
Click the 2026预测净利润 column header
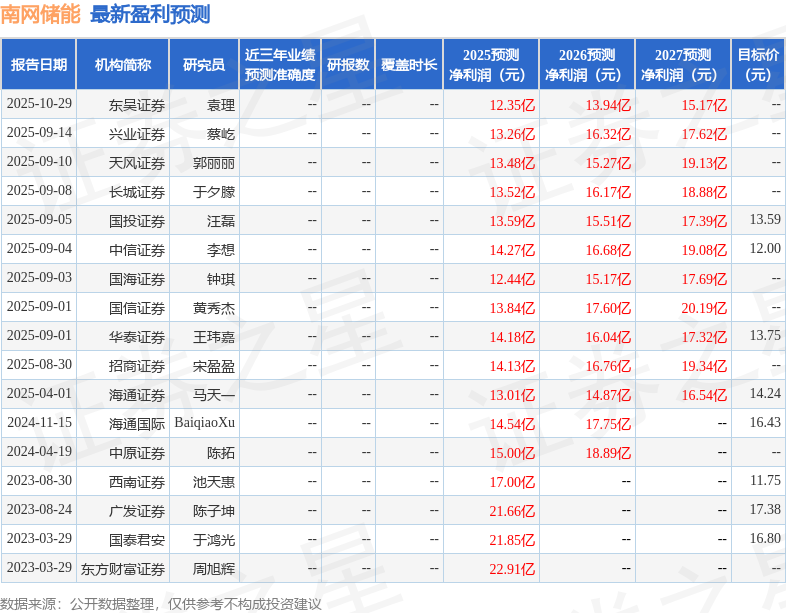(587, 65)
